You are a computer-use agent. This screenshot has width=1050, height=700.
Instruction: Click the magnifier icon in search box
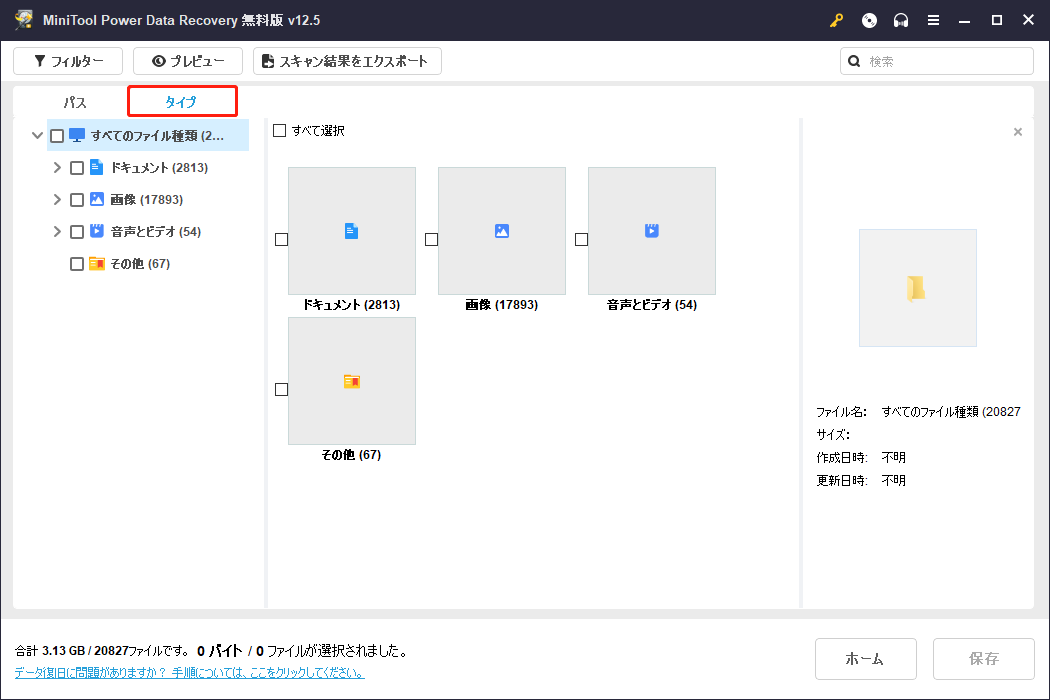[854, 61]
